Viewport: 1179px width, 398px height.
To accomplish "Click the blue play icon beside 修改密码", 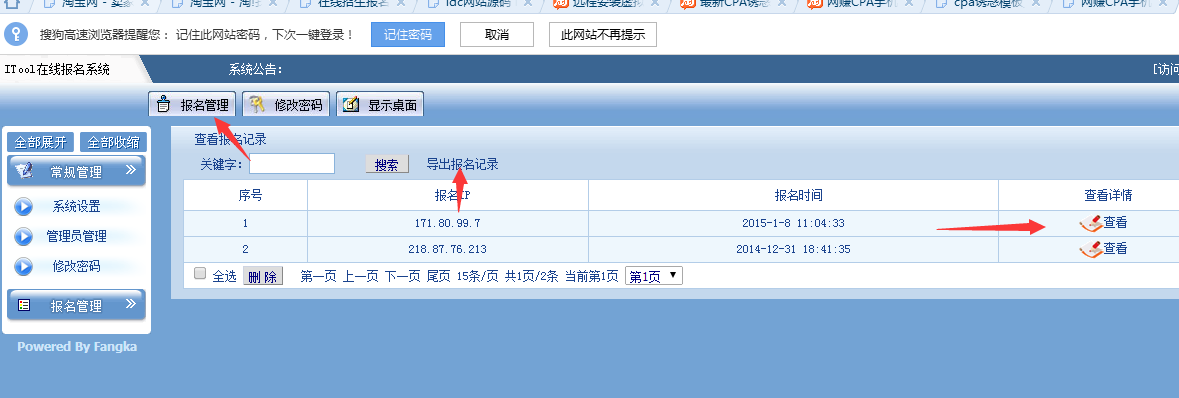I will pyautogui.click(x=24, y=266).
